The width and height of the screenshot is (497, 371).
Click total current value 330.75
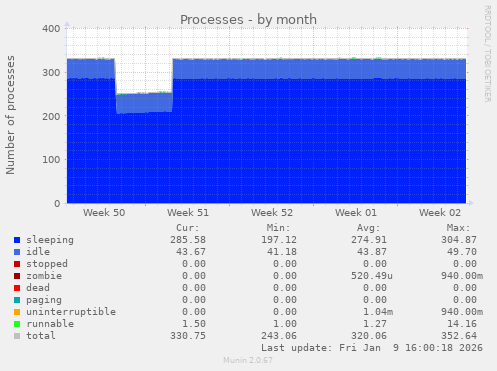(188, 336)
